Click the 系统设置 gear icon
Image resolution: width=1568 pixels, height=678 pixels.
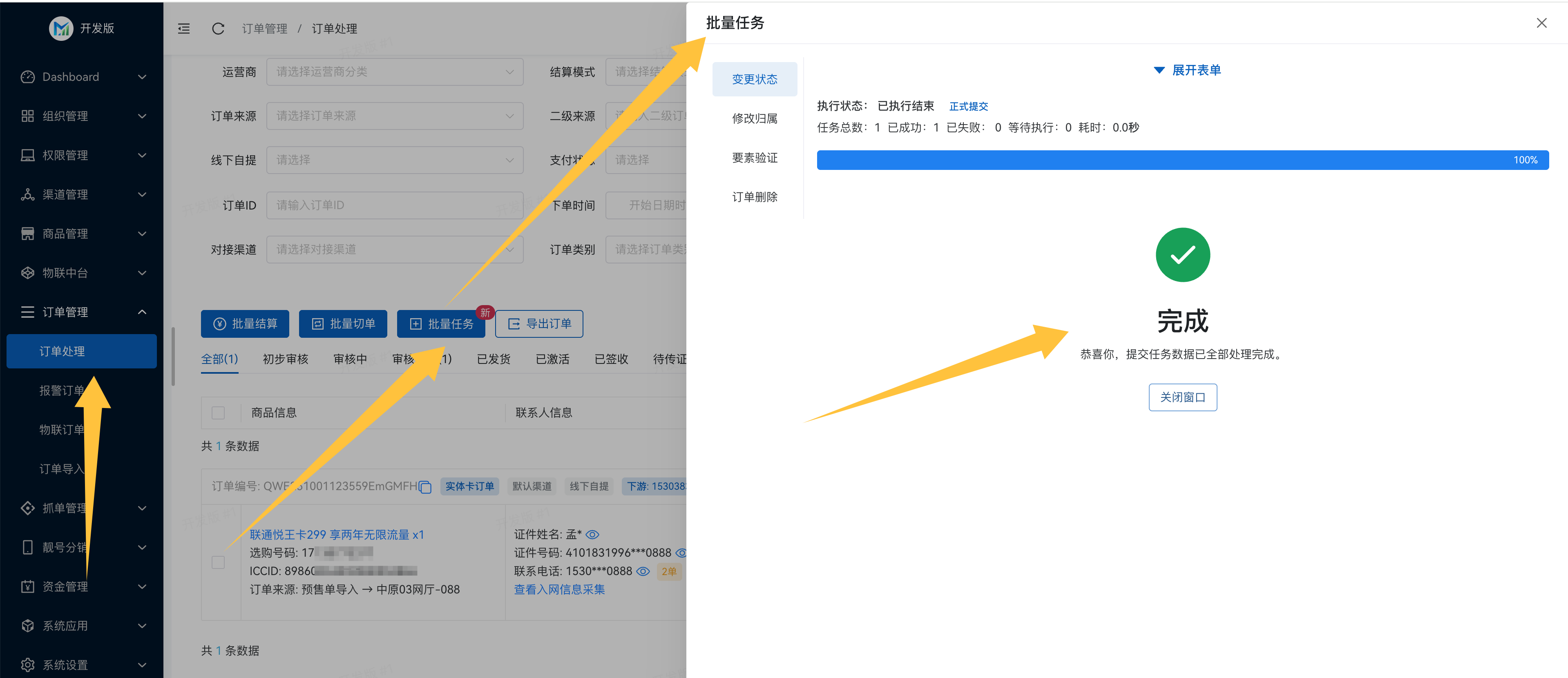27,664
